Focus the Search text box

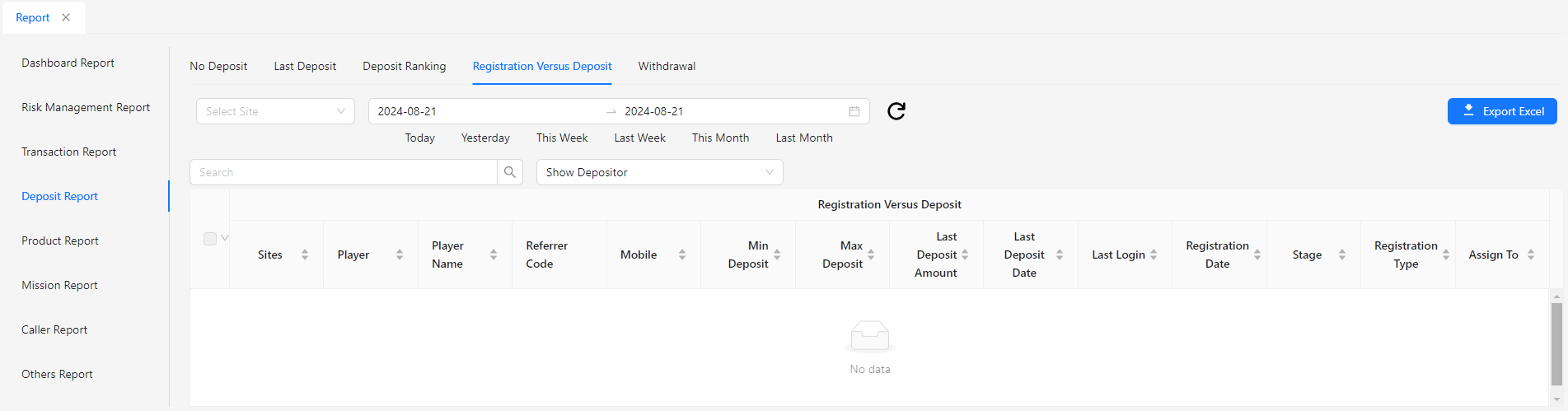(x=344, y=172)
